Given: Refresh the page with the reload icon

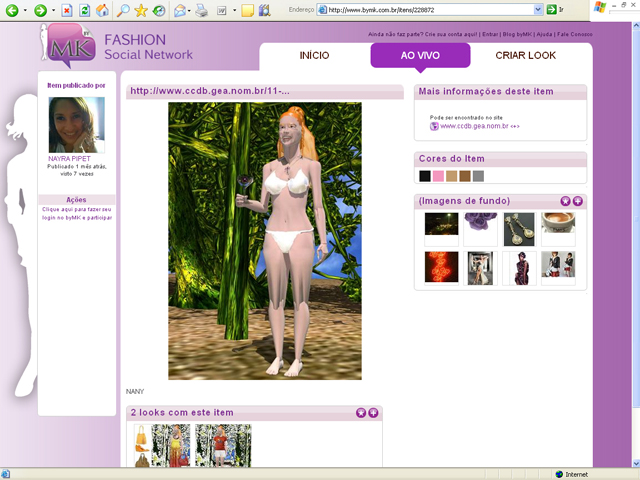Looking at the screenshot, I should [84, 10].
